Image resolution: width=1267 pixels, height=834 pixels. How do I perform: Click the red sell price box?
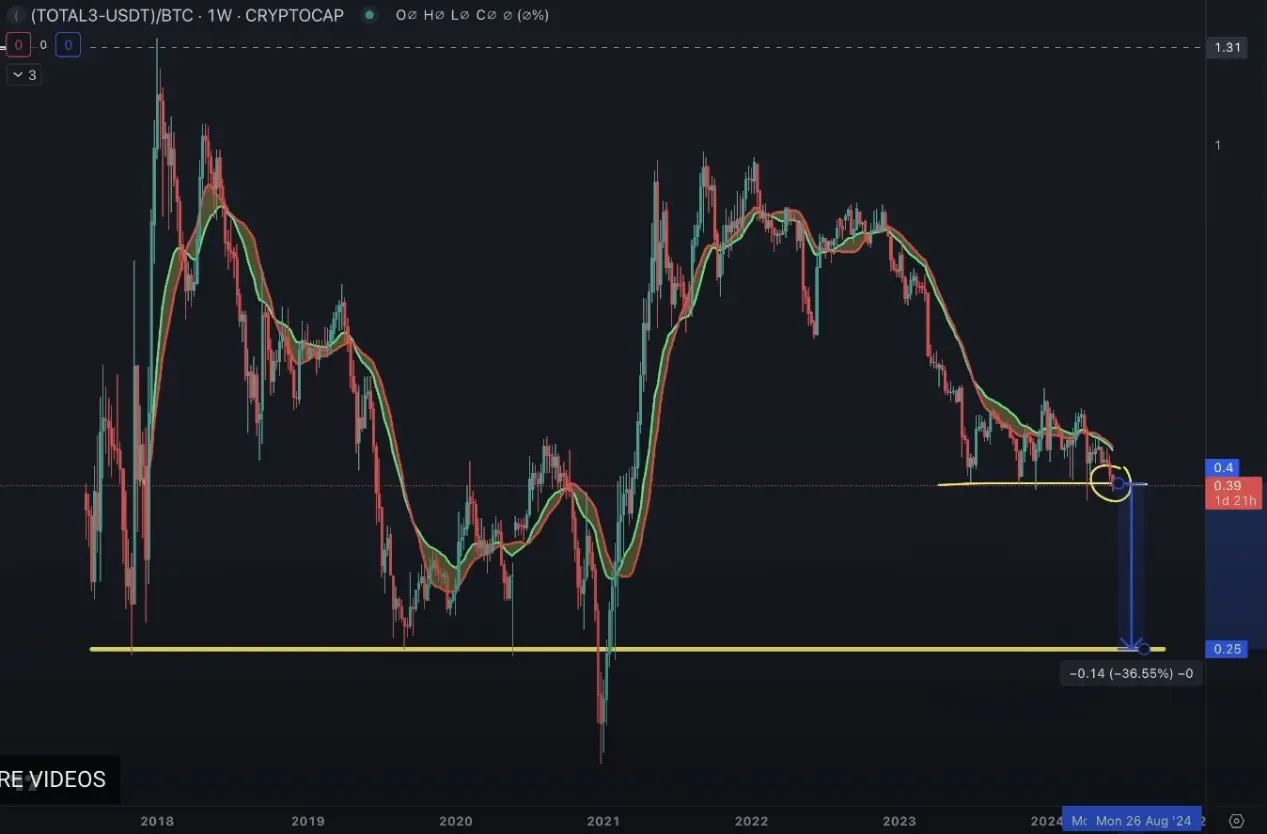tap(18, 45)
